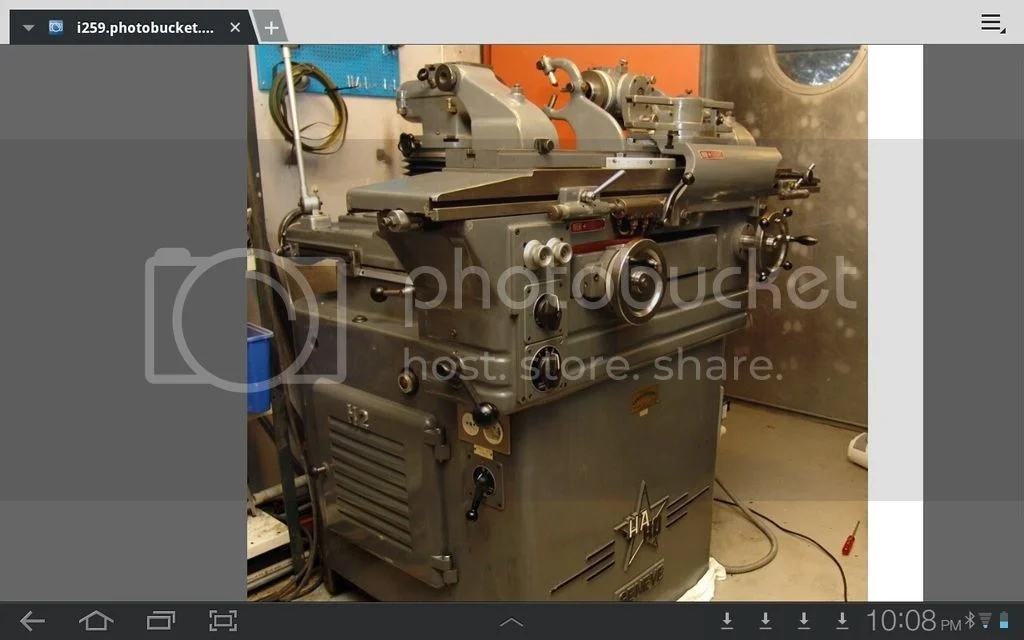The height and width of the screenshot is (640, 1024).
Task: Tap the battery indicator icon
Action: 1004,621
